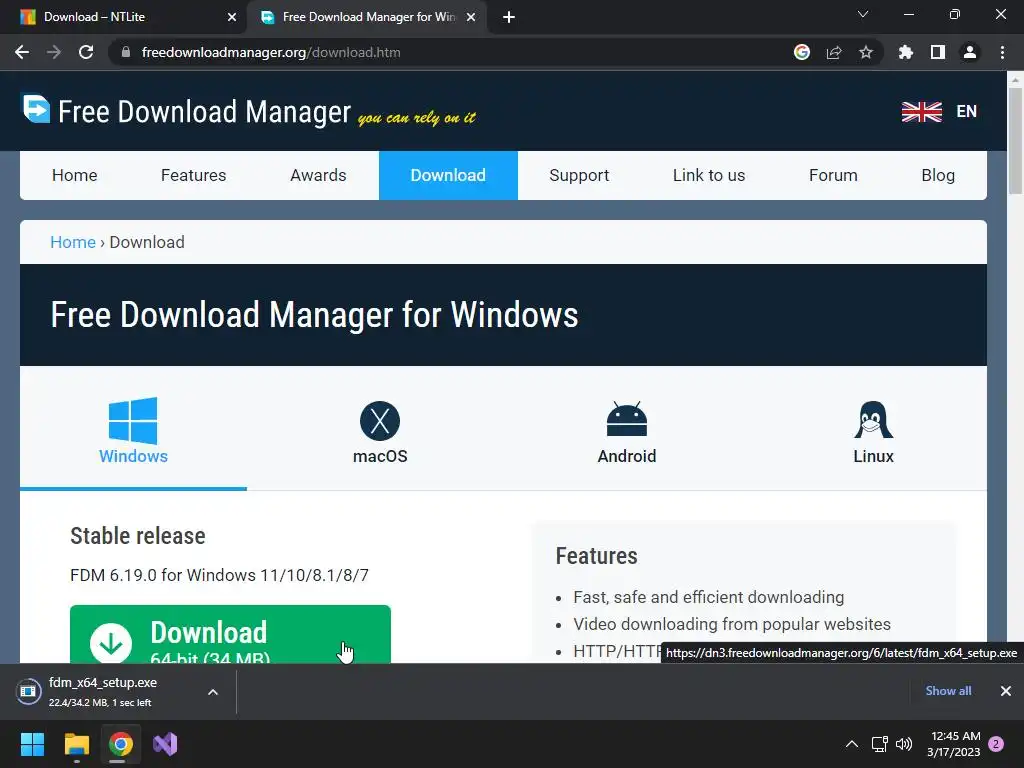This screenshot has height=768, width=1024.
Task: Toggle the browser side panel
Action: point(938,52)
